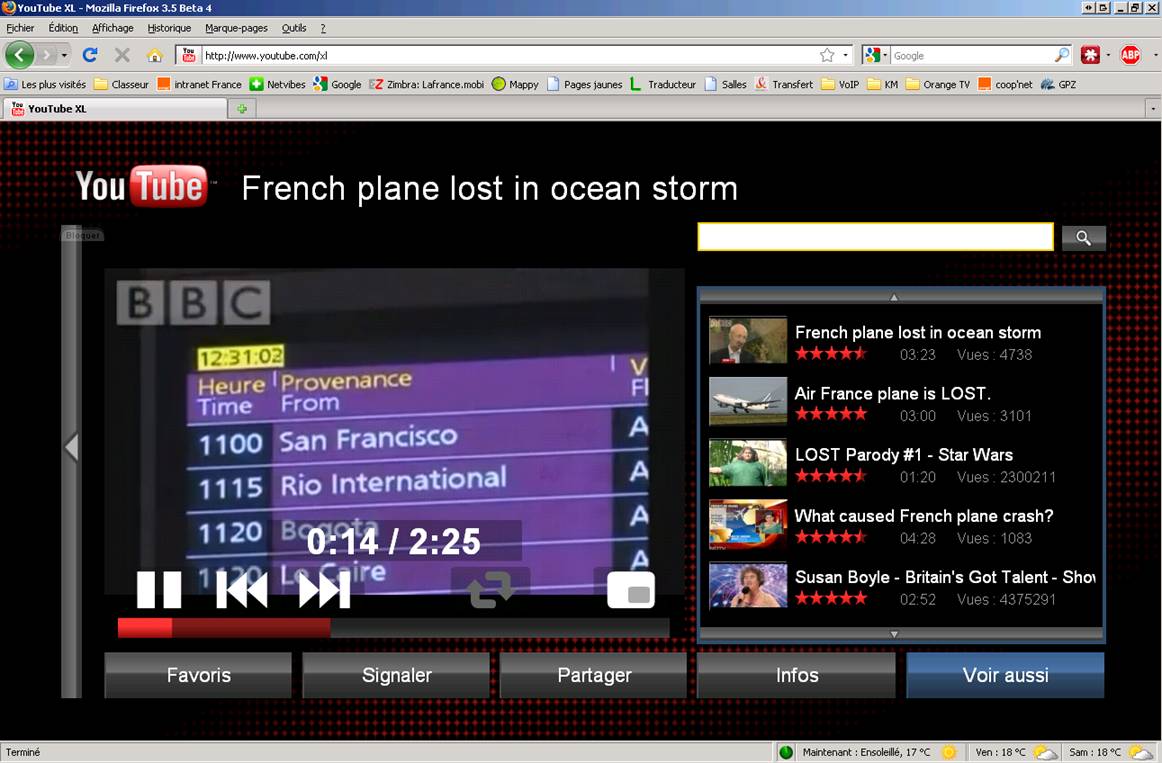This screenshot has width=1162, height=763.
Task: Click the Maintenant Ensoleillé weather status
Action: tap(866, 752)
